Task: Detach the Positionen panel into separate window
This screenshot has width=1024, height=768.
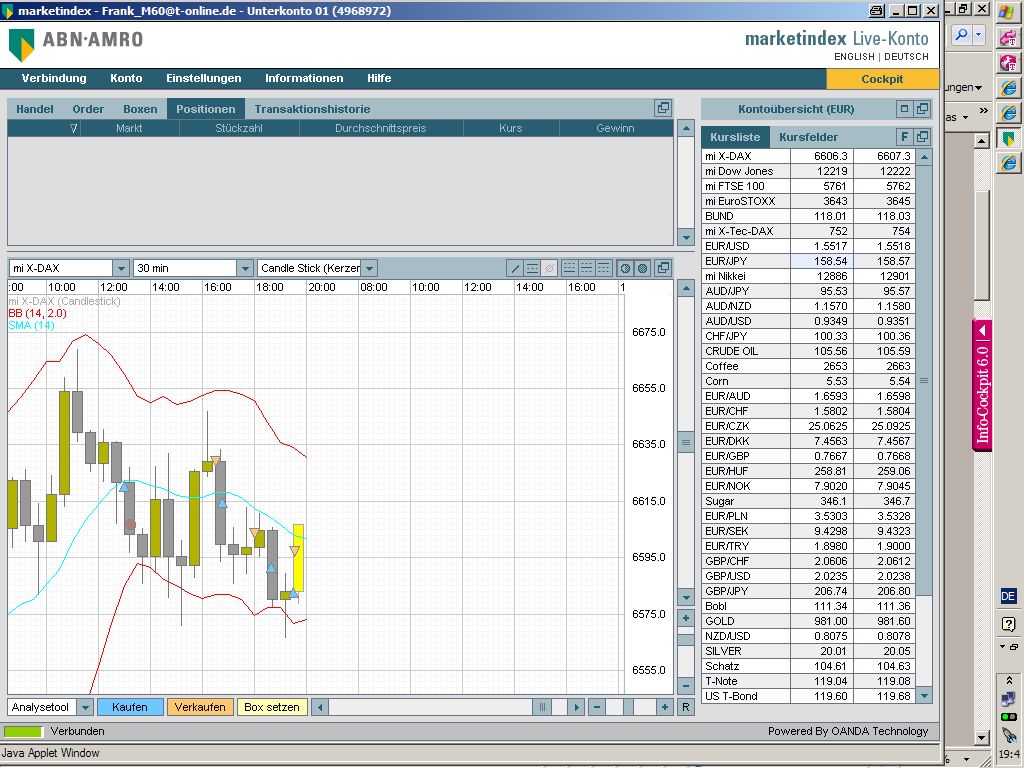Action: point(662,109)
